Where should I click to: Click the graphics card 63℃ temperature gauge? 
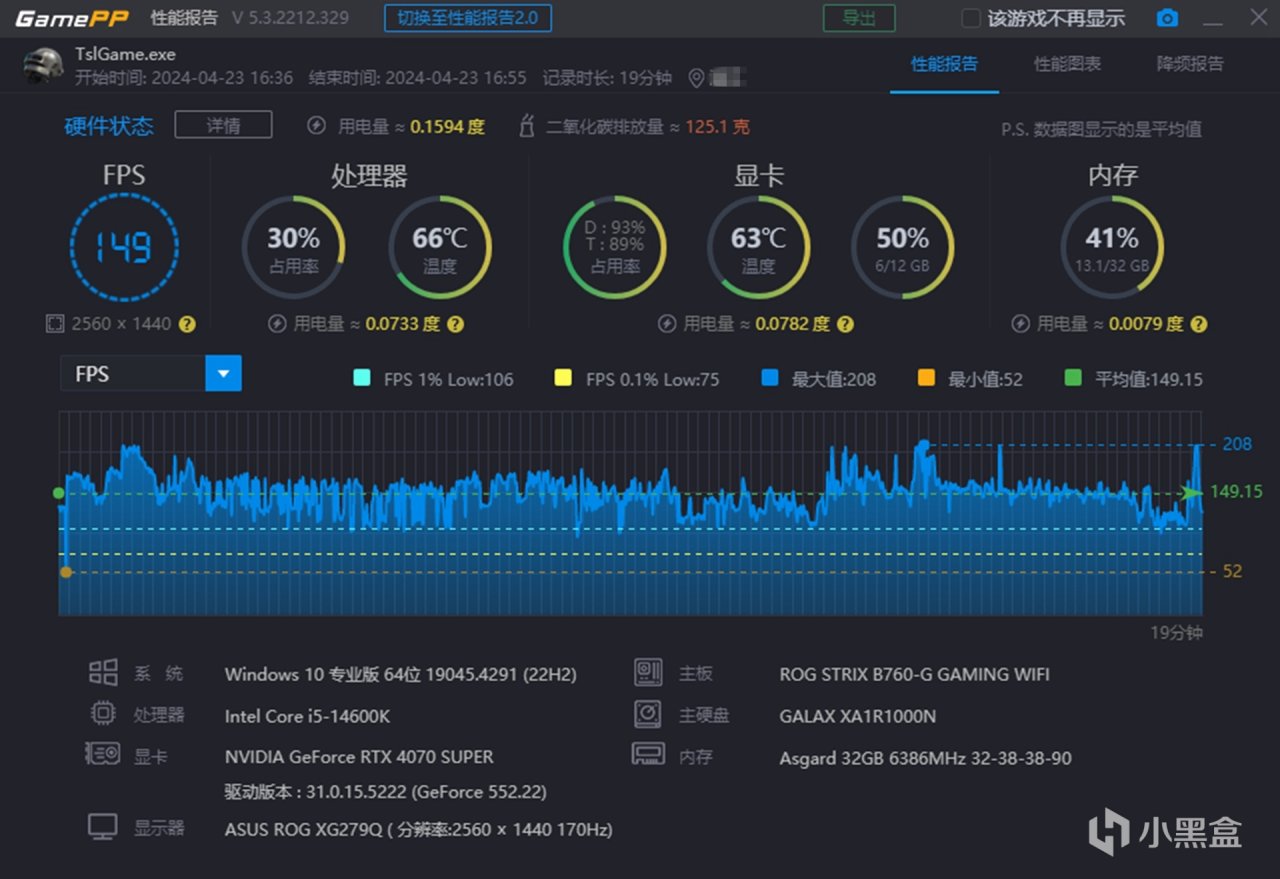click(x=759, y=246)
